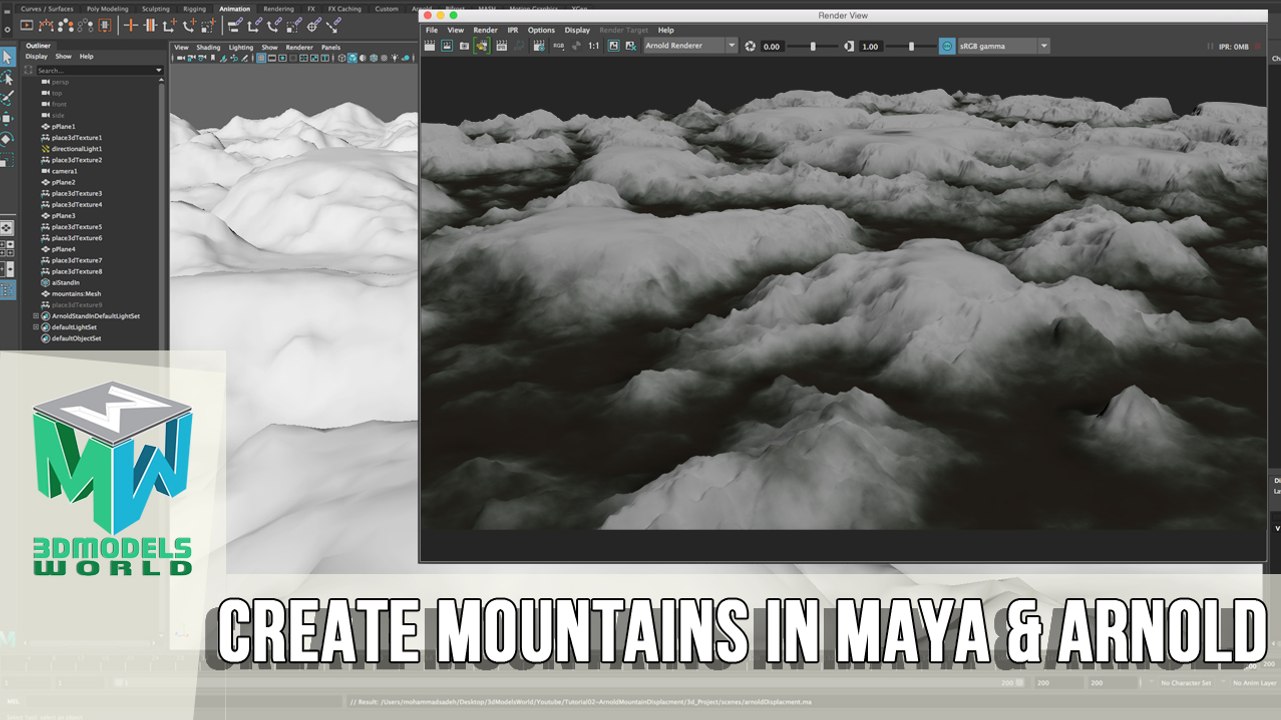
Task: Click the exposure value field 0.00
Action: click(772, 46)
